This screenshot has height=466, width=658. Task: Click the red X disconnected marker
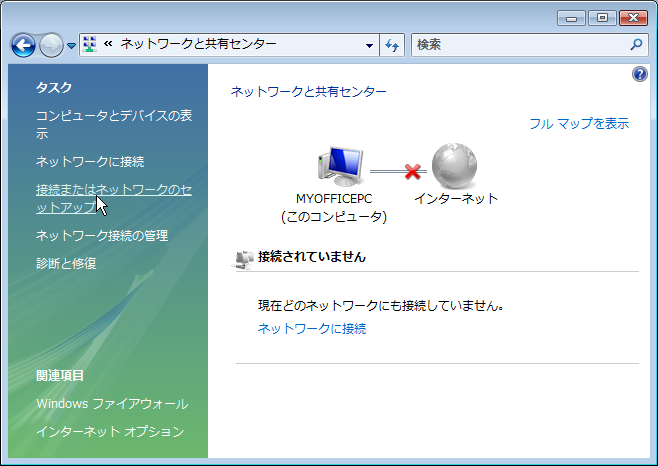[413, 171]
